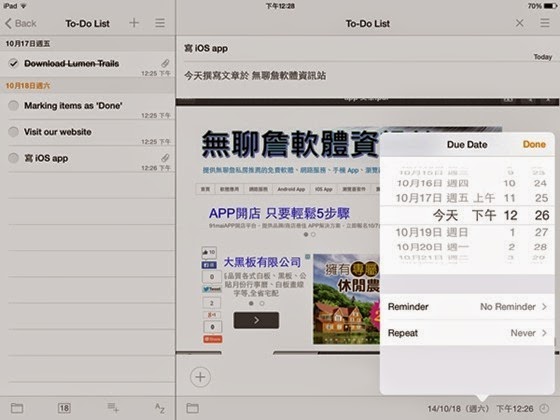Viewport: 560px width, 420px height.
Task: Tap the farm house ad image
Action: point(346,299)
